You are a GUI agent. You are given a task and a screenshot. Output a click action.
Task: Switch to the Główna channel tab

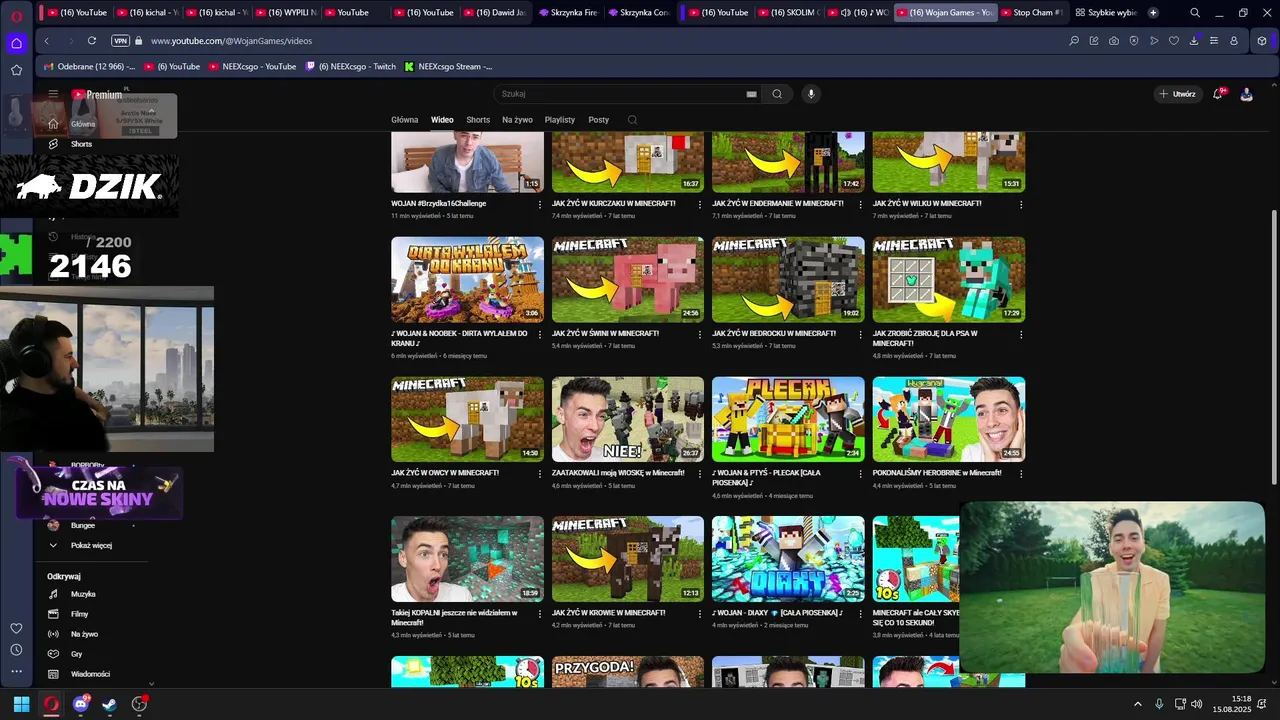(x=405, y=120)
